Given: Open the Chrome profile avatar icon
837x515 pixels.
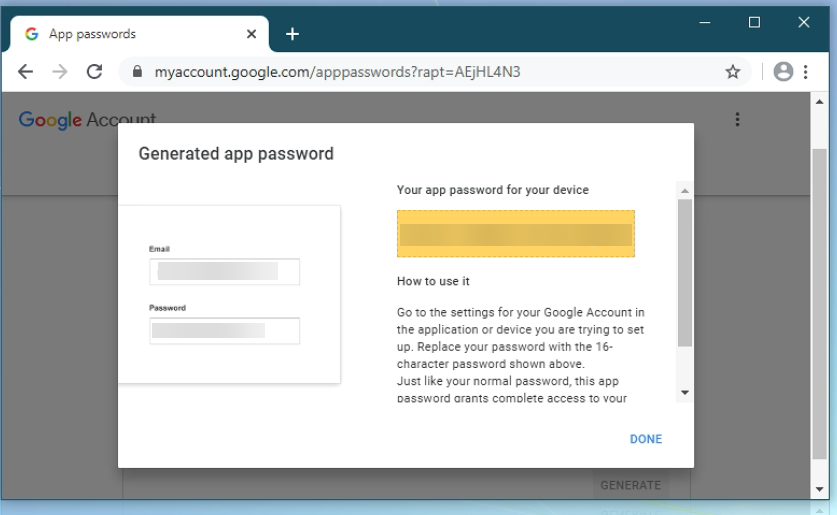Looking at the screenshot, I should pyautogui.click(x=783, y=72).
